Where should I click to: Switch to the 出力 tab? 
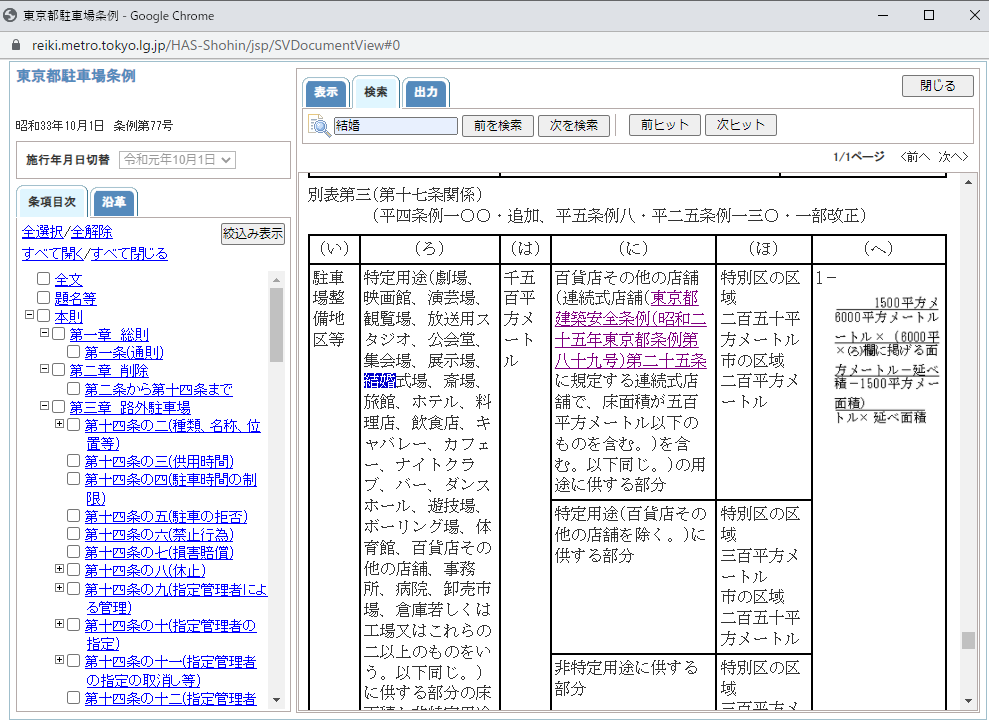click(426, 93)
